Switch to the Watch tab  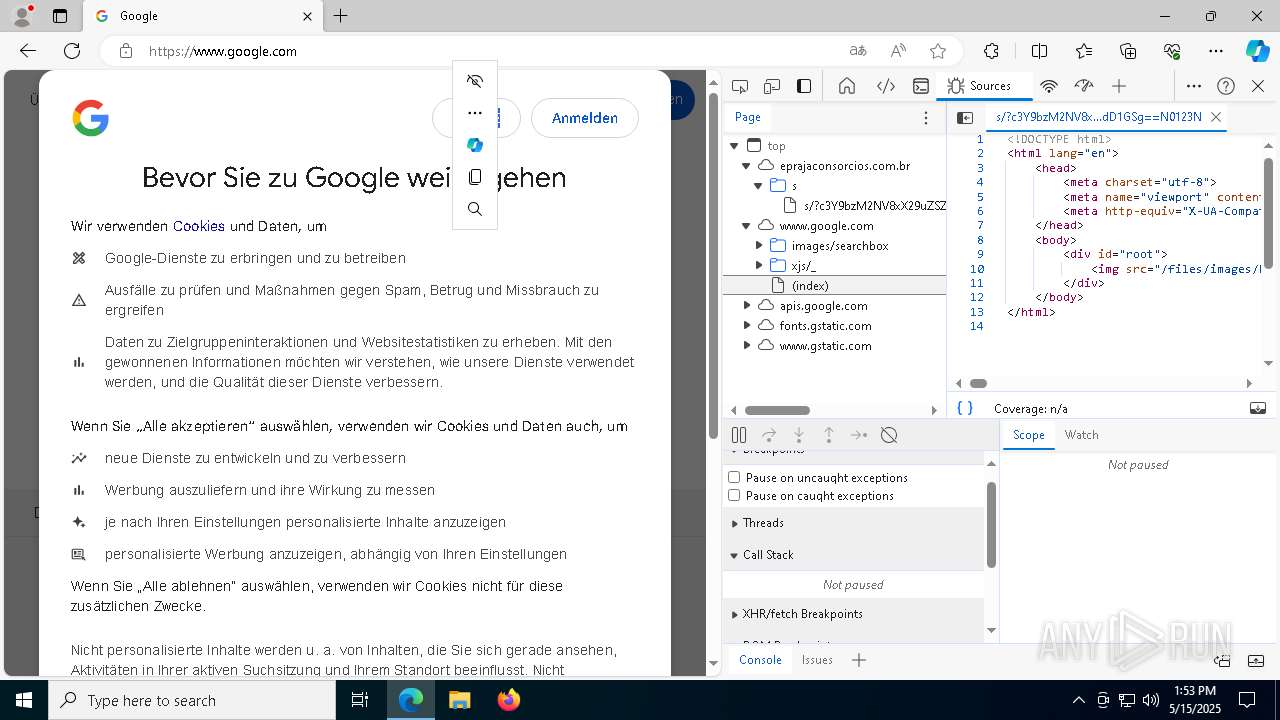click(x=1081, y=435)
